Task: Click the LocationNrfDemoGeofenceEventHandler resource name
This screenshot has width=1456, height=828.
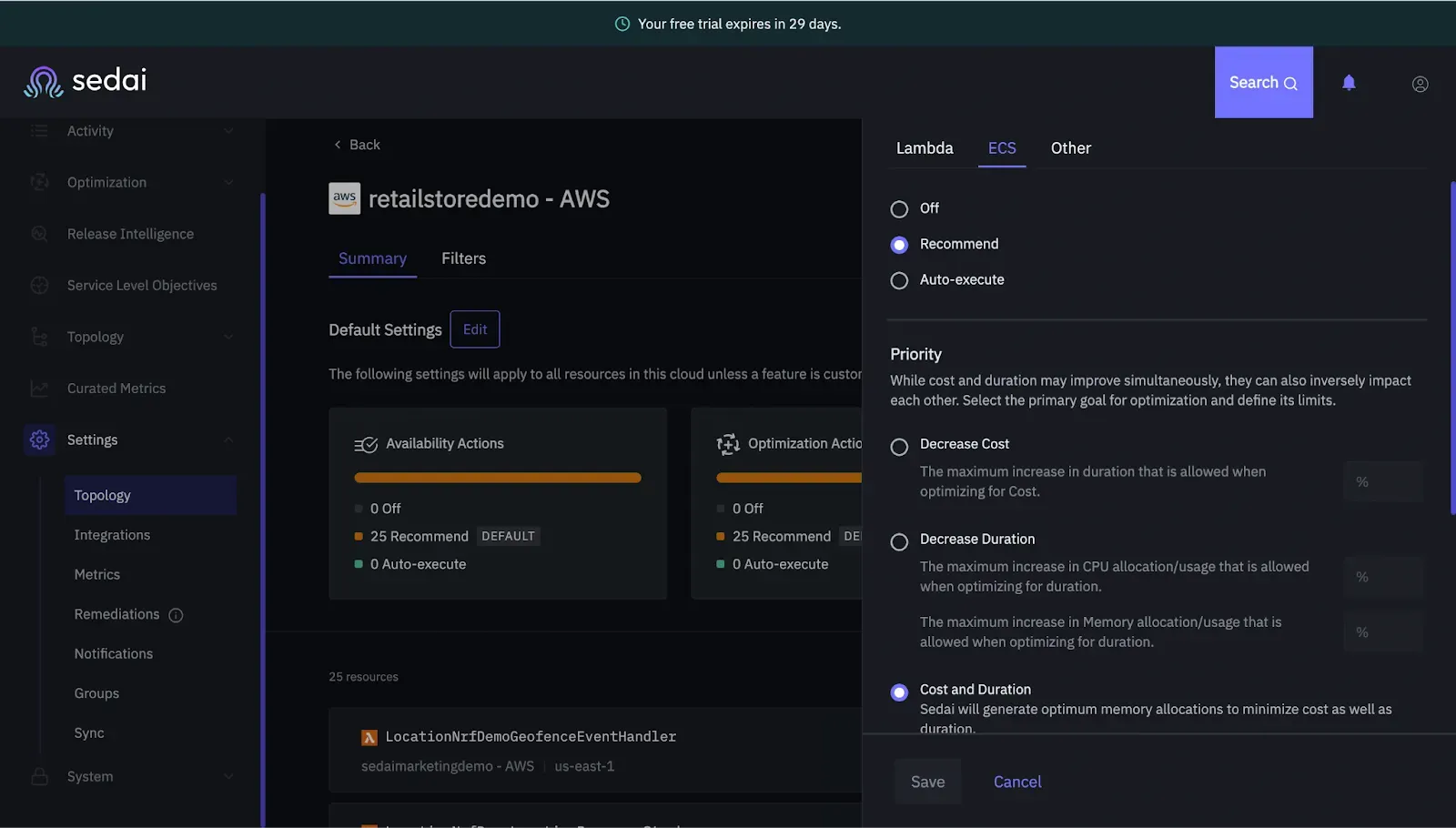Action: (531, 736)
